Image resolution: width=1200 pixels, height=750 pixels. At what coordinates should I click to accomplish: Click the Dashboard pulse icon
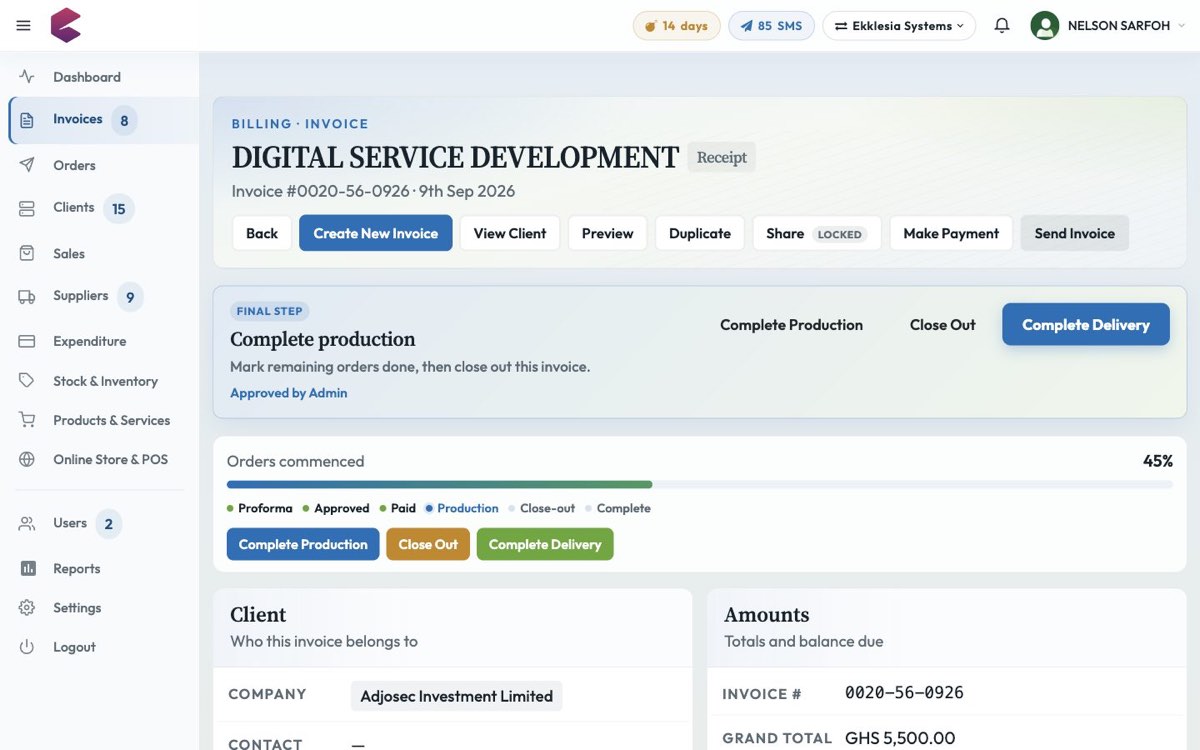click(27, 77)
